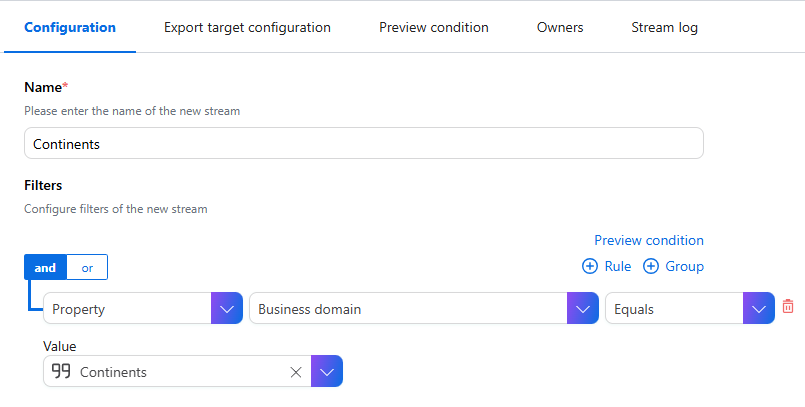Screen dimensions: 805x407
Task: Open the Equals operator dropdown arrow
Action: tap(759, 308)
